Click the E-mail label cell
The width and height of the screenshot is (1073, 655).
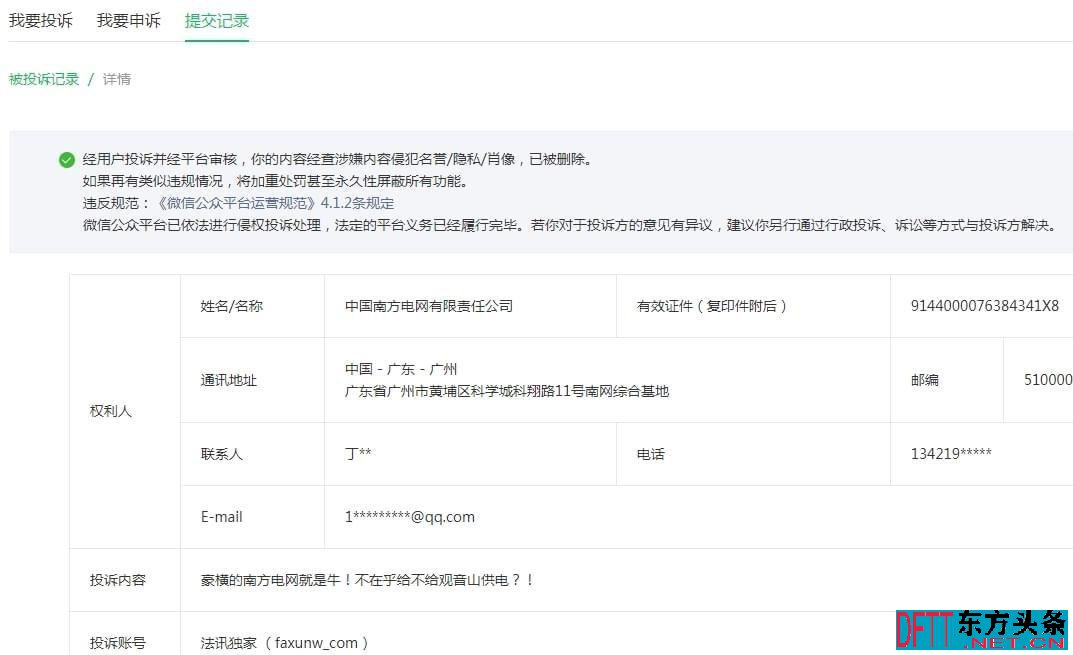tap(222, 517)
